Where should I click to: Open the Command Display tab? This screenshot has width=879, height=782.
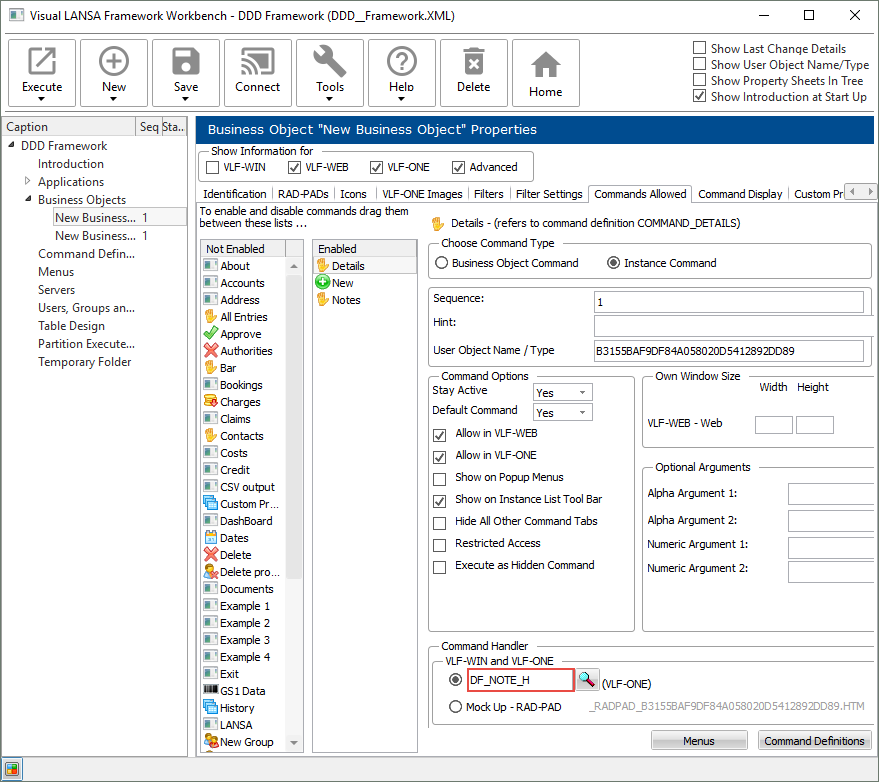(740, 194)
